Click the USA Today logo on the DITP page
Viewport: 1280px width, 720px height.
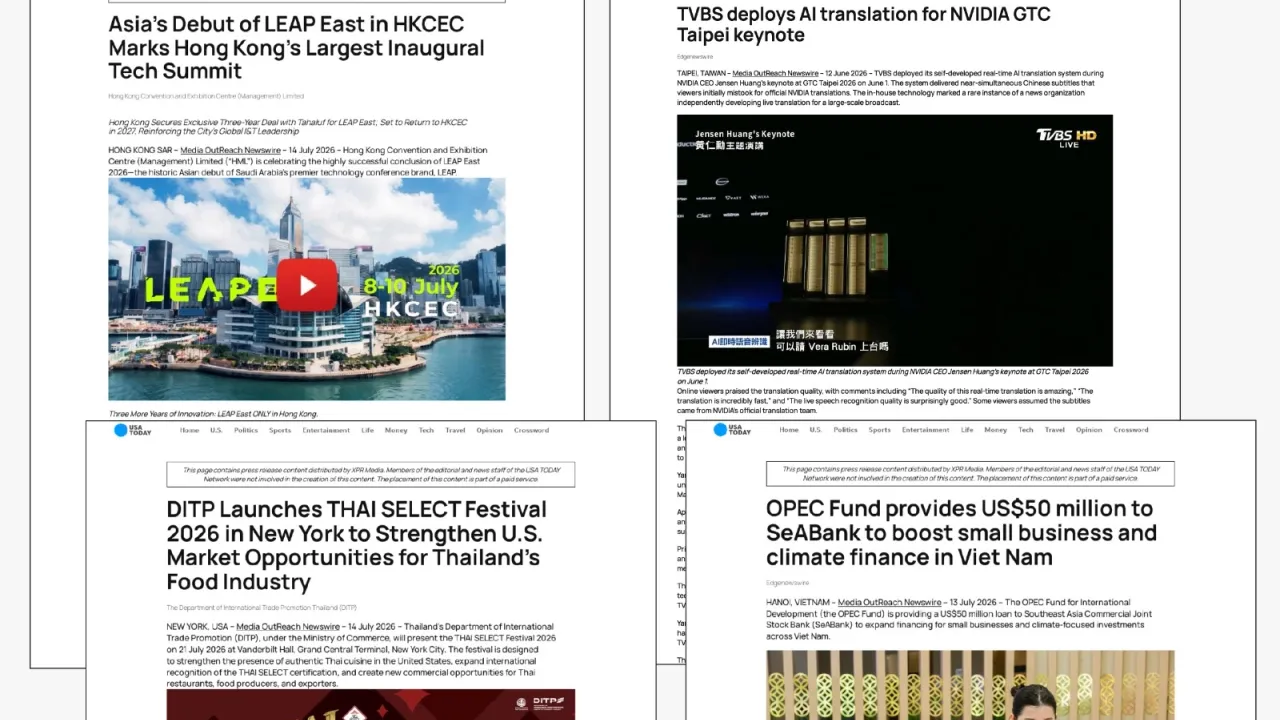tap(132, 430)
